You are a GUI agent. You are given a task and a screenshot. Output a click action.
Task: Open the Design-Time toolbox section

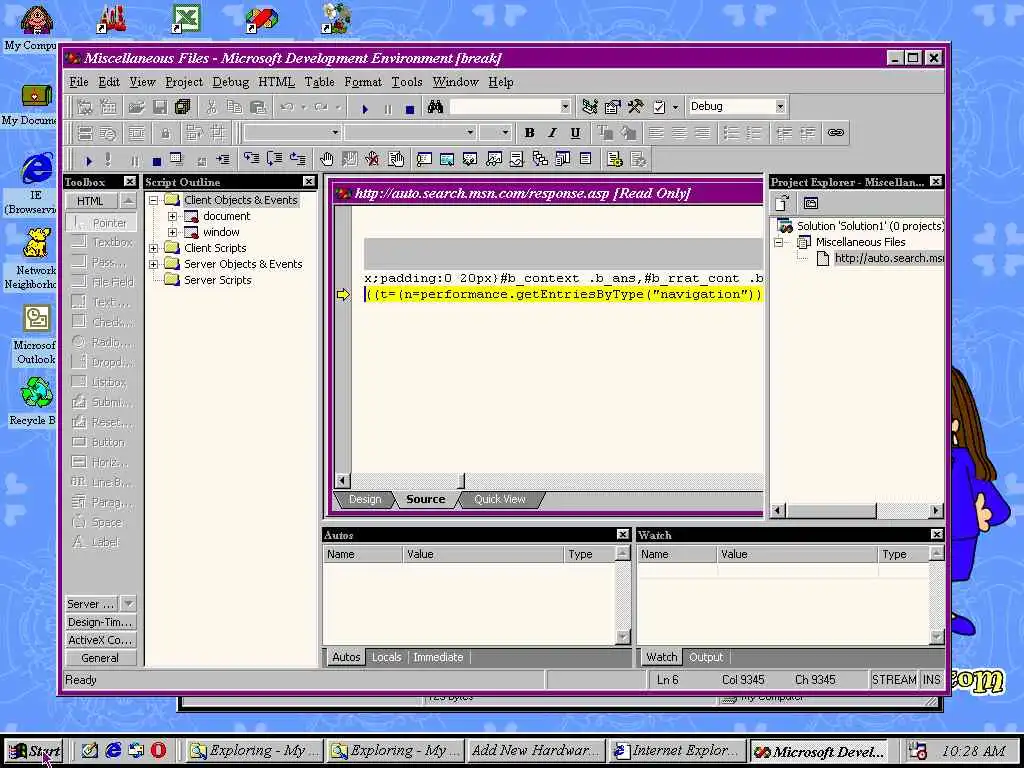(x=101, y=622)
